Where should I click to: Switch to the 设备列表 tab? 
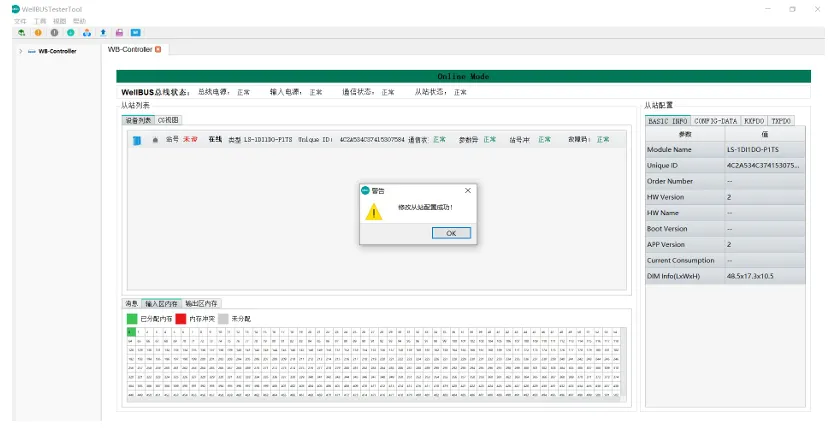coord(138,120)
